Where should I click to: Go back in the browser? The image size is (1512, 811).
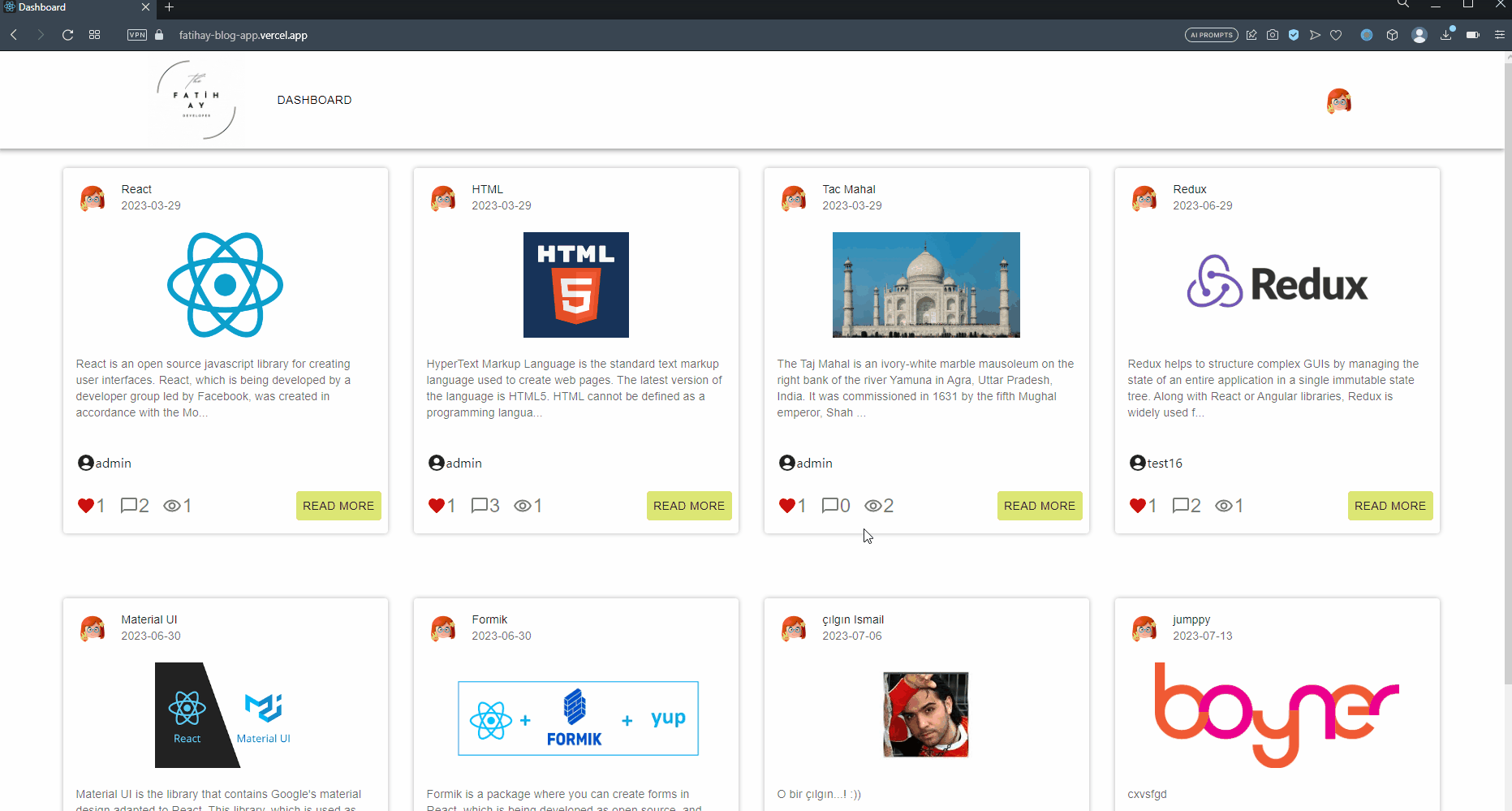click(14, 35)
